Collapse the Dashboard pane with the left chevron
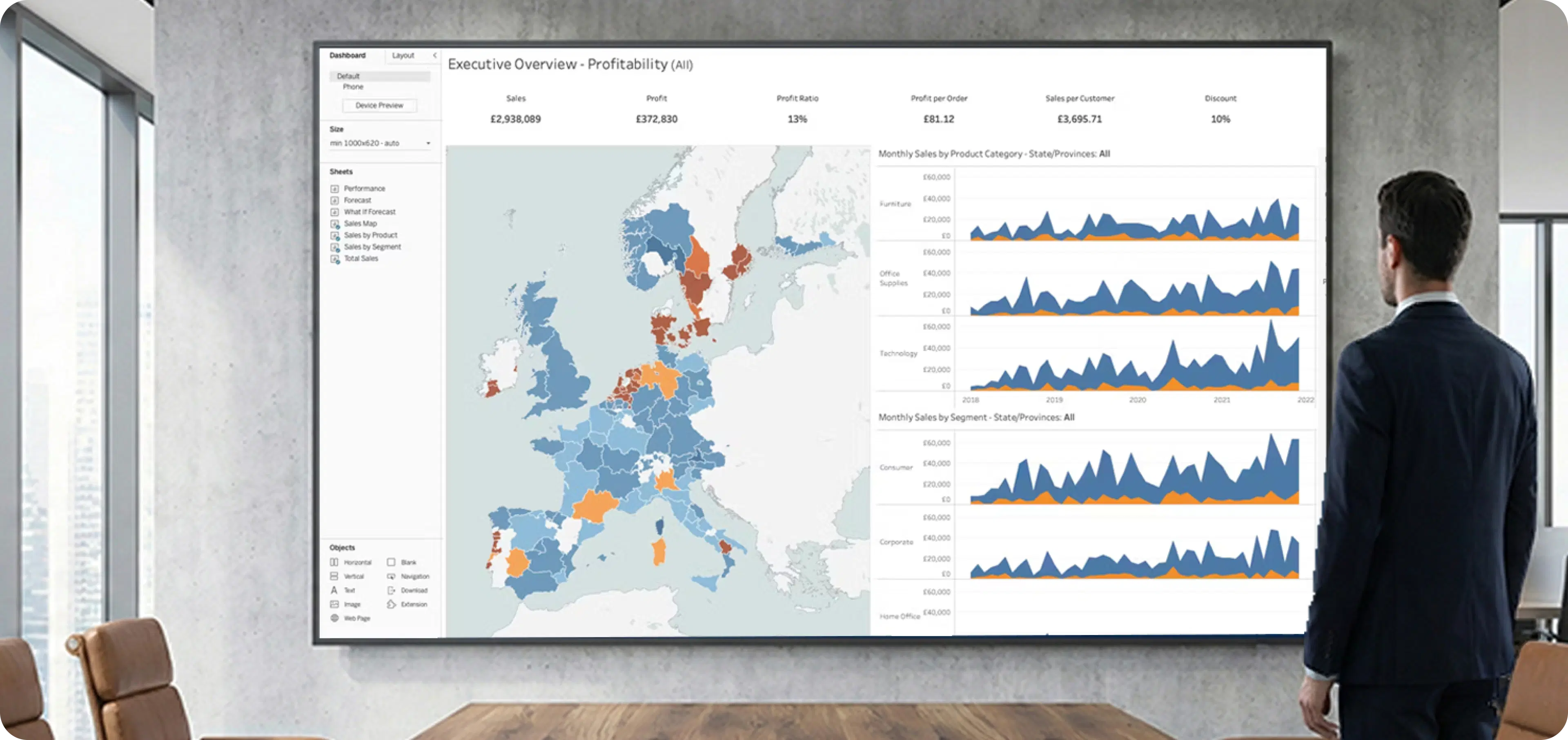Screen dimensions: 1568x740 [434, 56]
